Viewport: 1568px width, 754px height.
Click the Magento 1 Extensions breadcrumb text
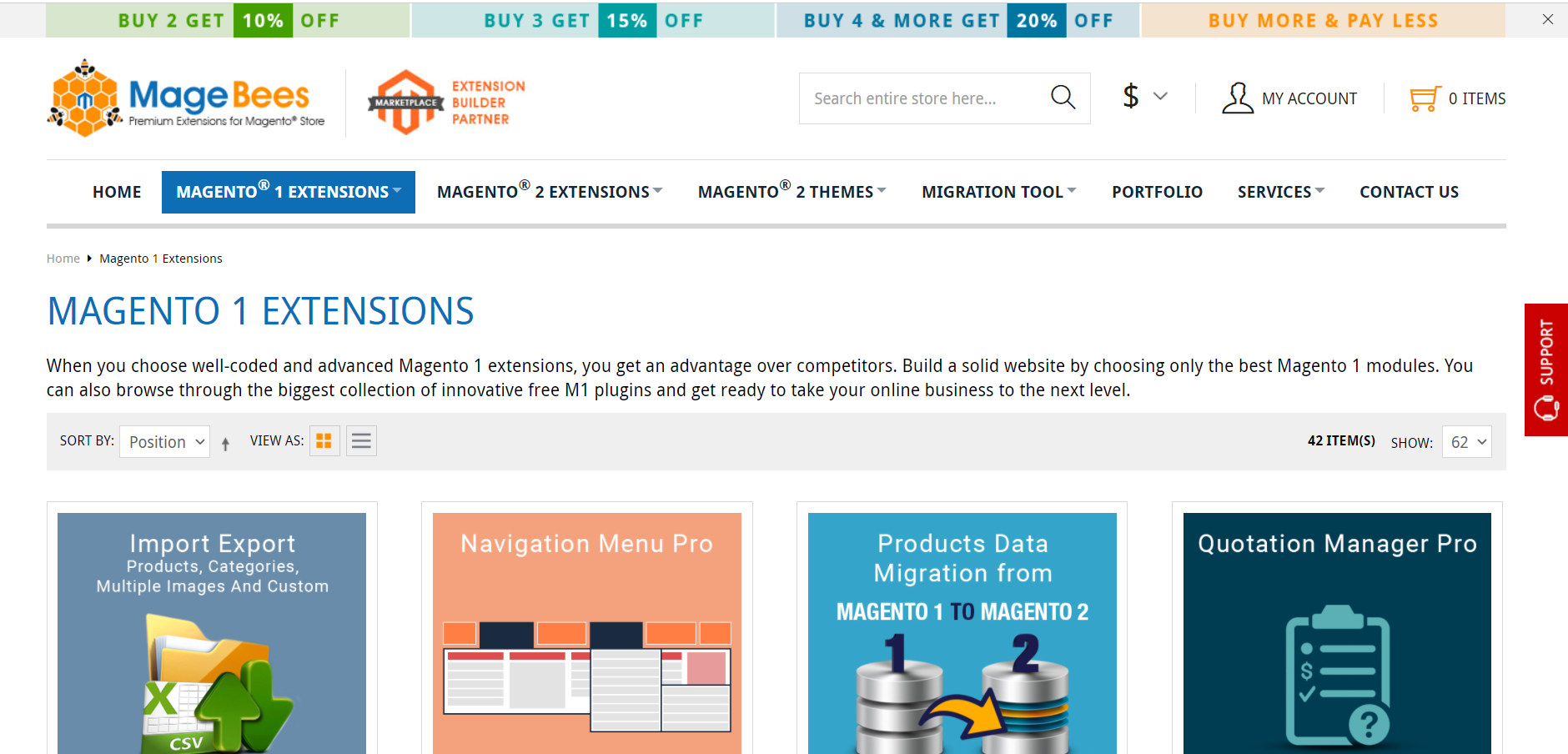click(x=161, y=259)
